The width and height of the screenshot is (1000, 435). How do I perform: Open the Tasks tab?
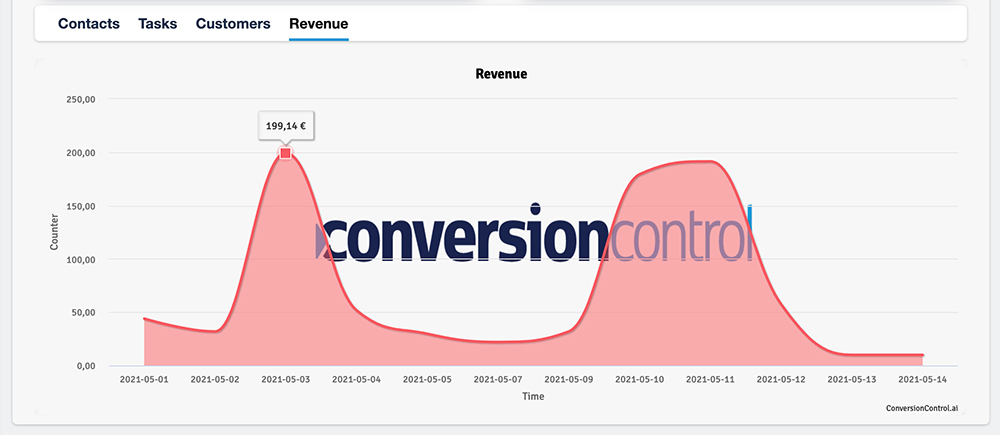(x=158, y=23)
